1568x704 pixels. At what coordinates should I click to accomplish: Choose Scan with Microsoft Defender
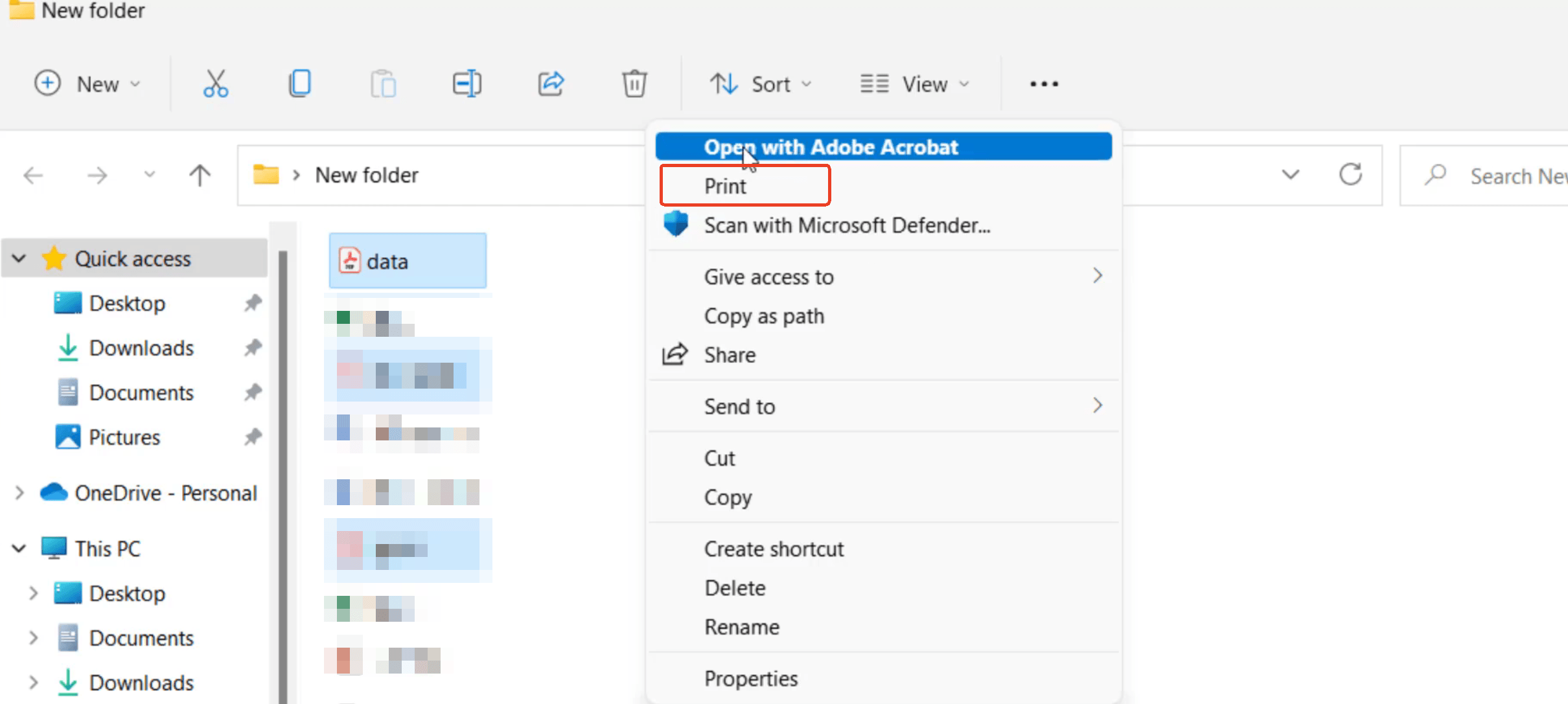coord(884,225)
